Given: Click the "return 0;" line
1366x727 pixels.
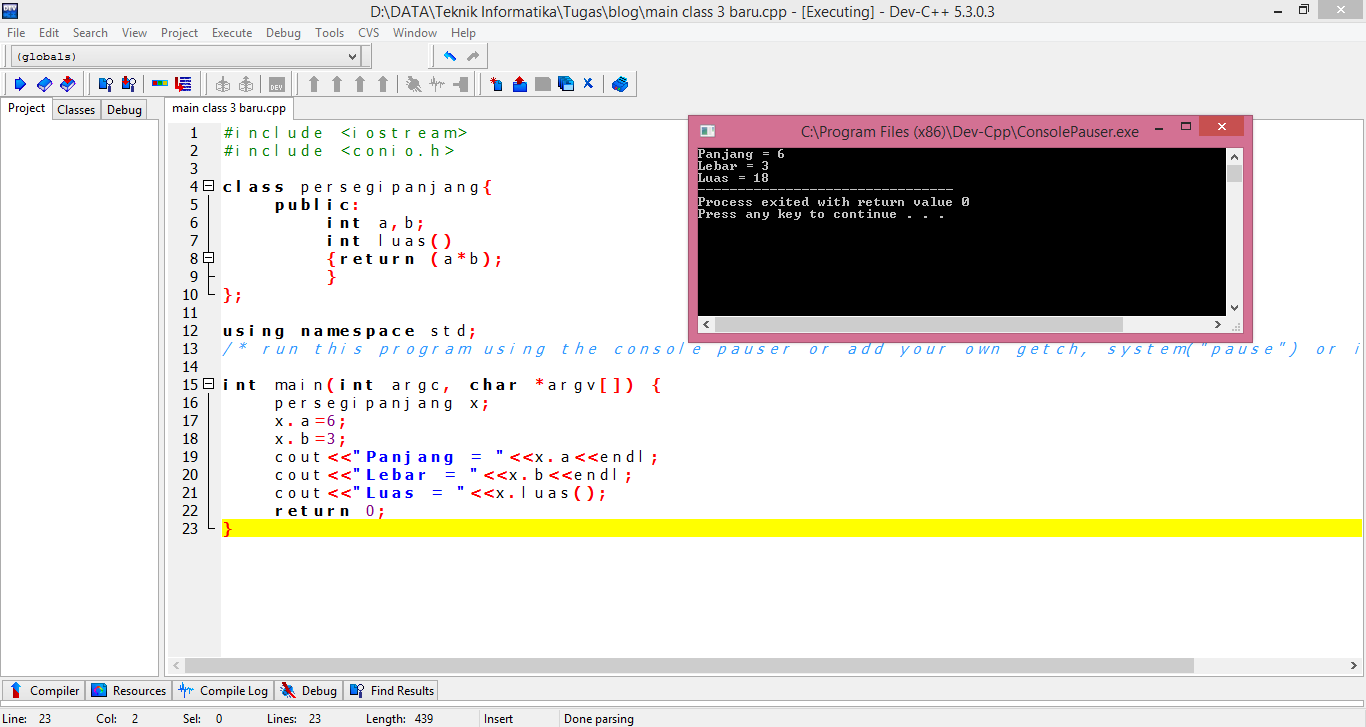Looking at the screenshot, I should 330,511.
